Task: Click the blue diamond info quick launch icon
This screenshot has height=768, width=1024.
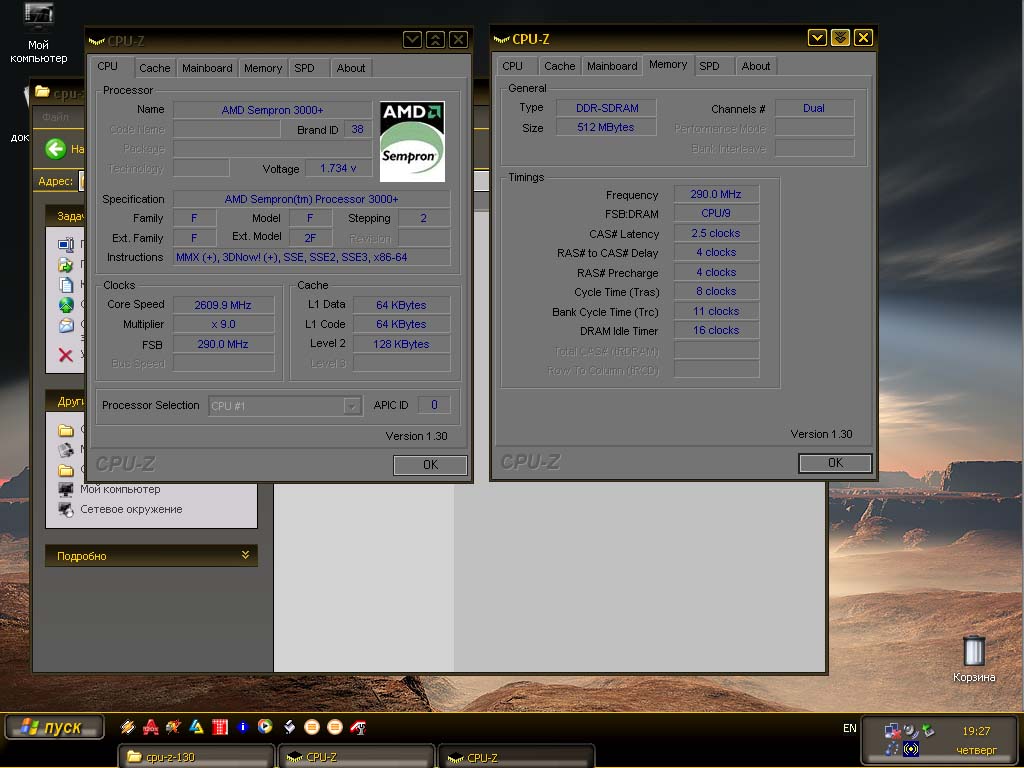Action: click(242, 726)
